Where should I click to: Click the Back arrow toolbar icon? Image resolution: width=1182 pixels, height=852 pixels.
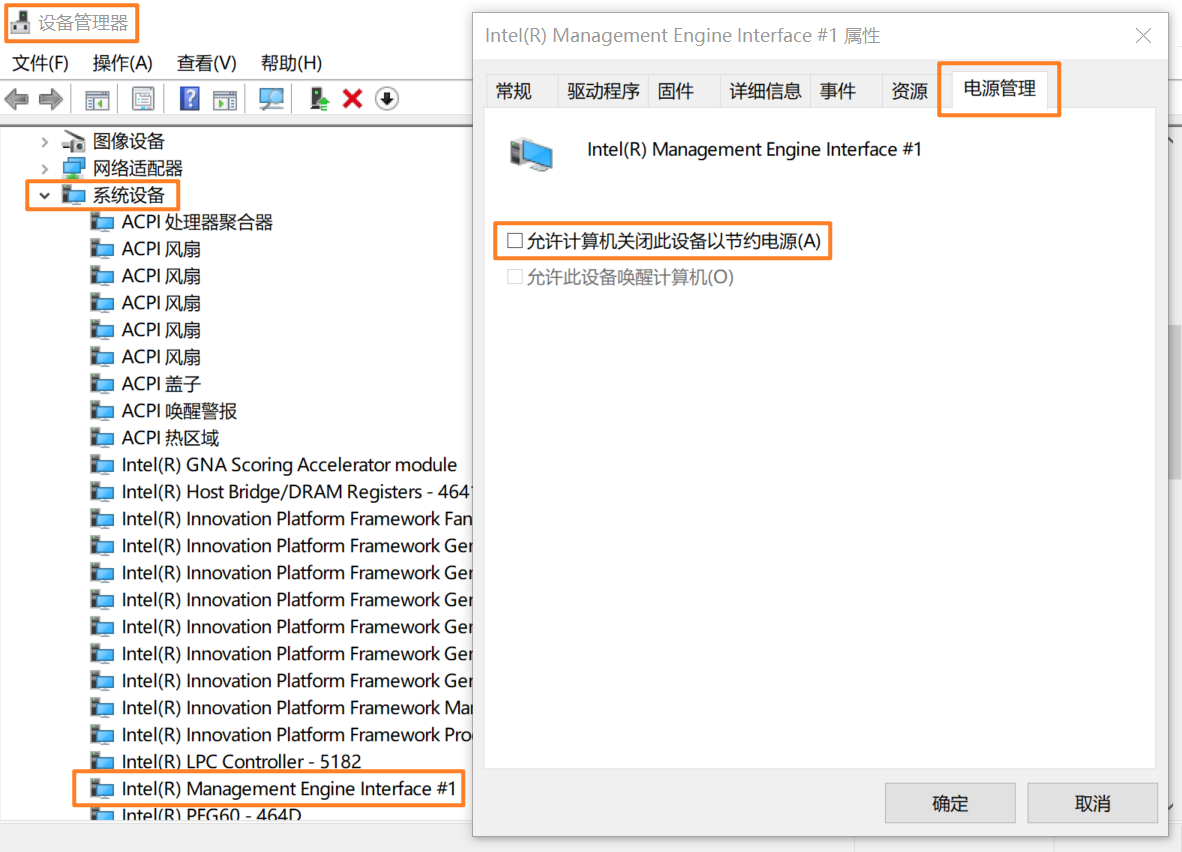(x=17, y=99)
